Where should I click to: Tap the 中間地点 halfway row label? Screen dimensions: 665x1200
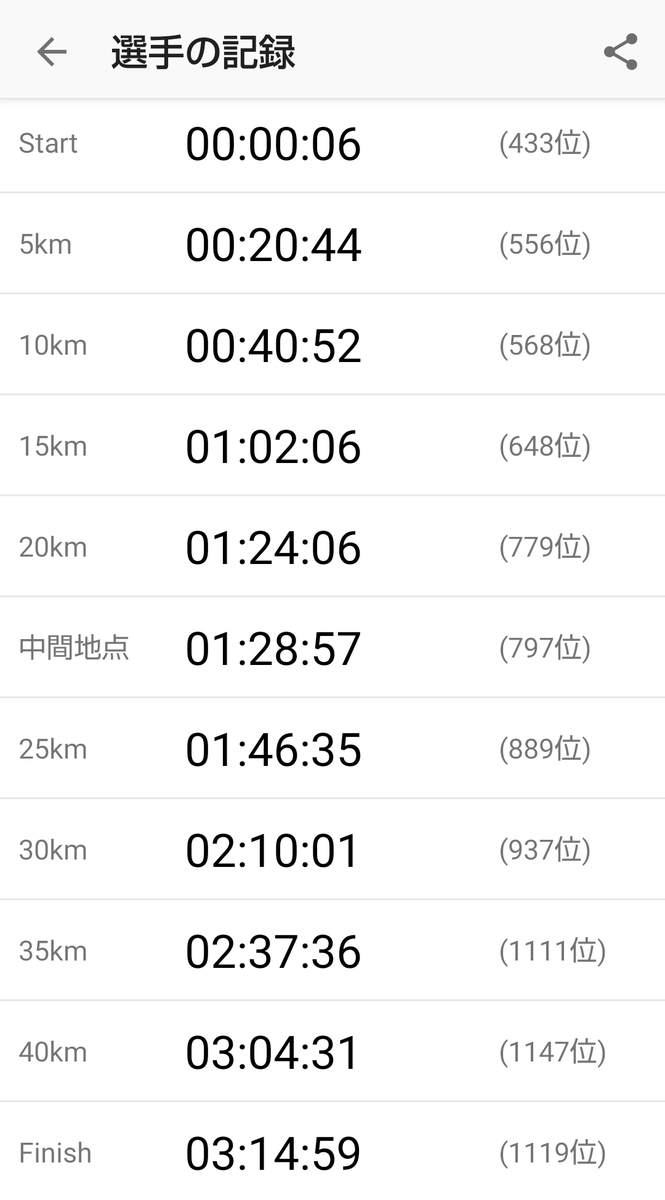(x=74, y=648)
